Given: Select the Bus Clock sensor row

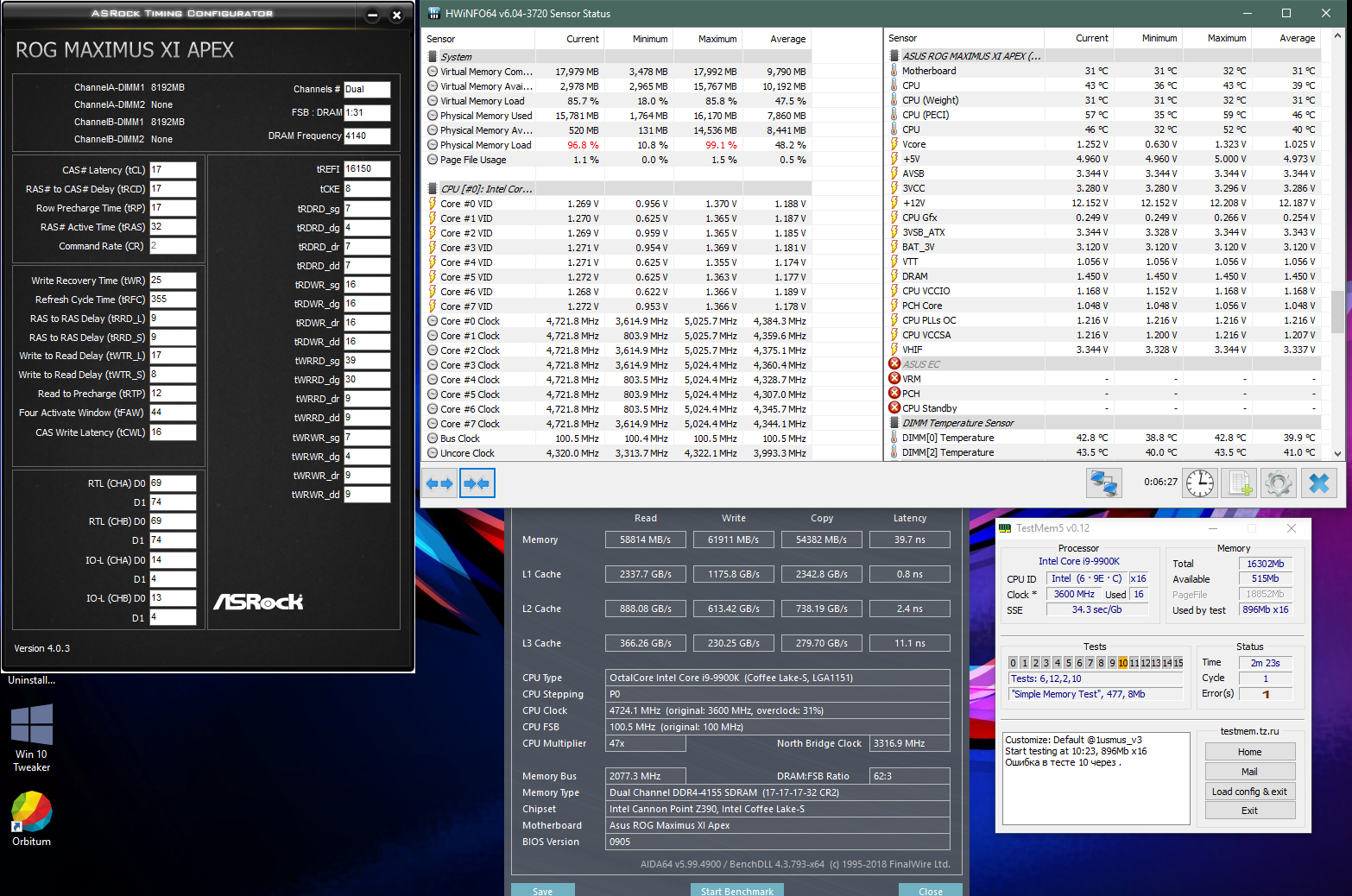Looking at the screenshot, I should point(618,439).
